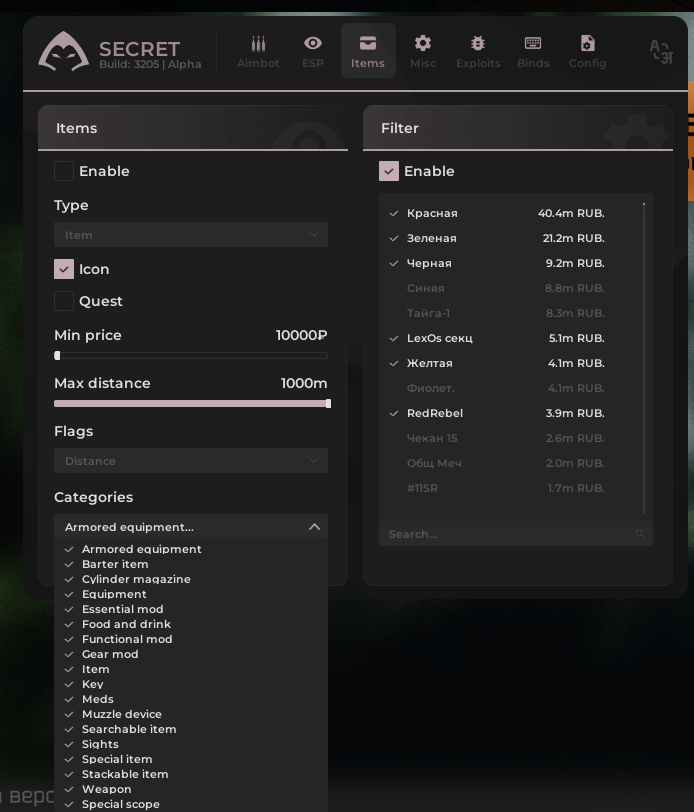
Task: Toggle the Muzzle device category
Action: pos(191,714)
